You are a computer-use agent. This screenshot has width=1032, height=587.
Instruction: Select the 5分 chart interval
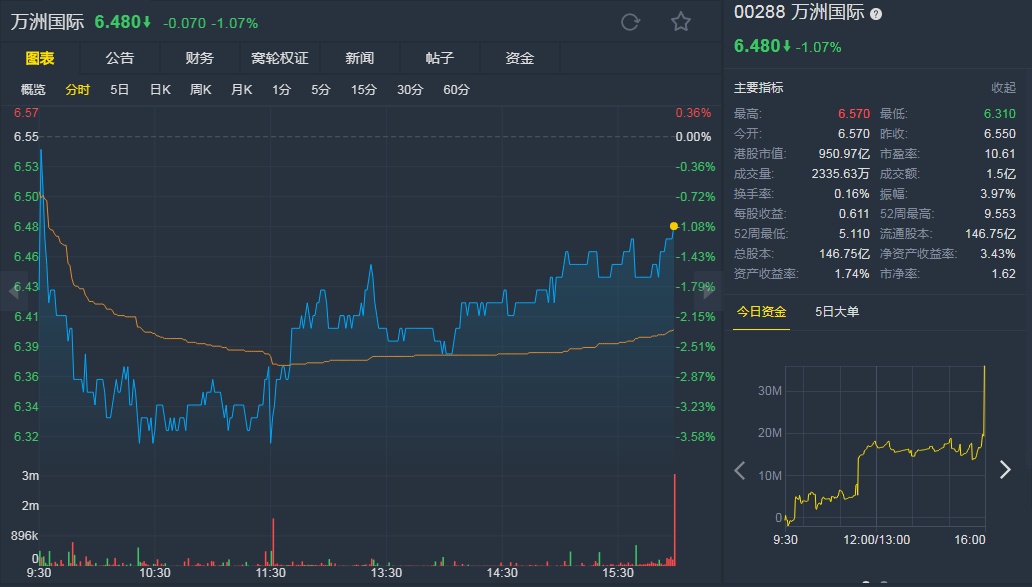(321, 89)
